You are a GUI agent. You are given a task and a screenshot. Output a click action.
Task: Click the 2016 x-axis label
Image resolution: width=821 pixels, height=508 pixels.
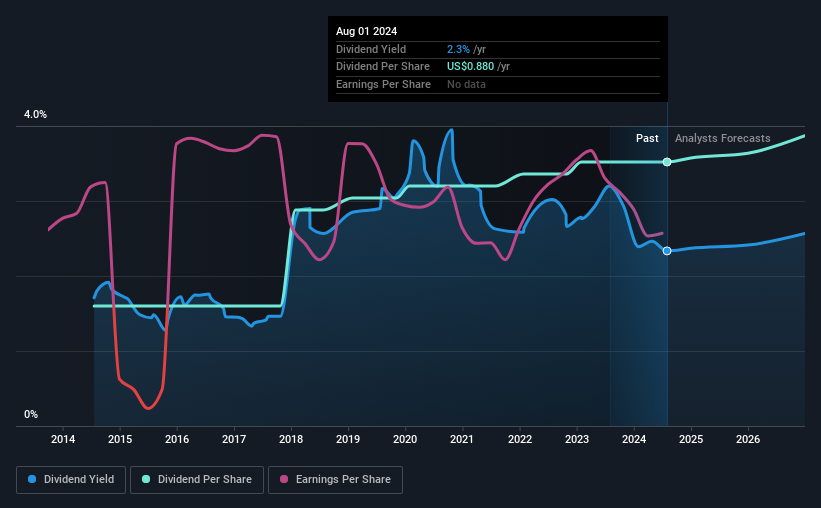pyautogui.click(x=177, y=439)
